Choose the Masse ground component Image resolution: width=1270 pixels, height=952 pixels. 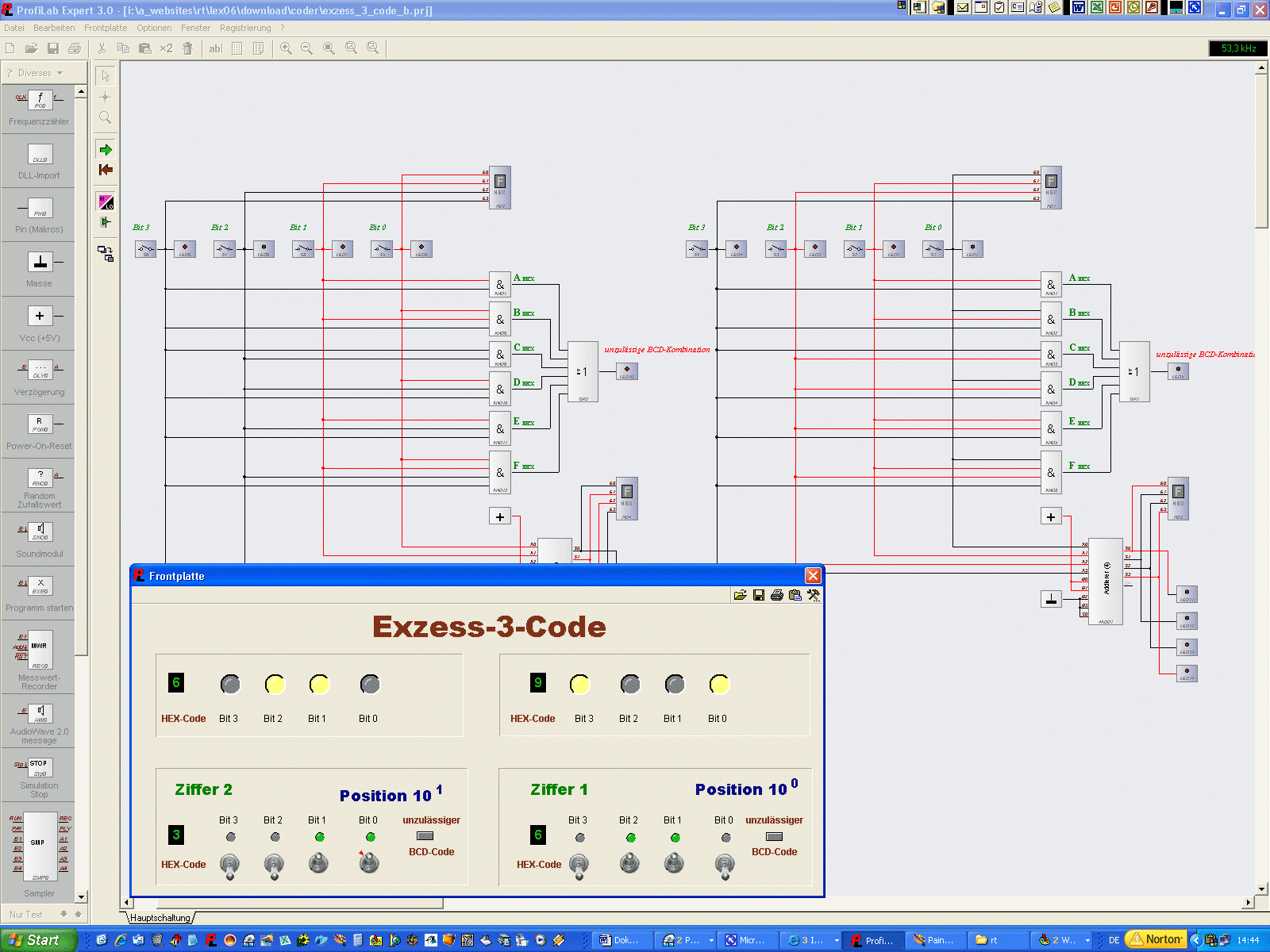(39, 269)
